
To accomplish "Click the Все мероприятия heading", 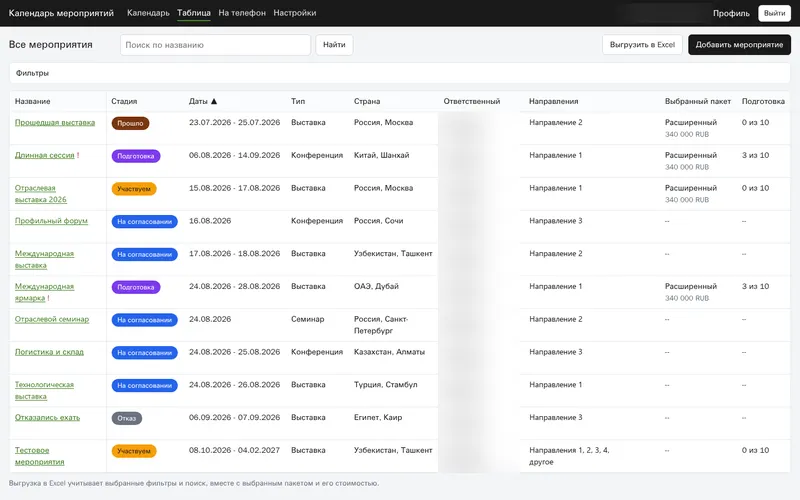I will tap(51, 45).
